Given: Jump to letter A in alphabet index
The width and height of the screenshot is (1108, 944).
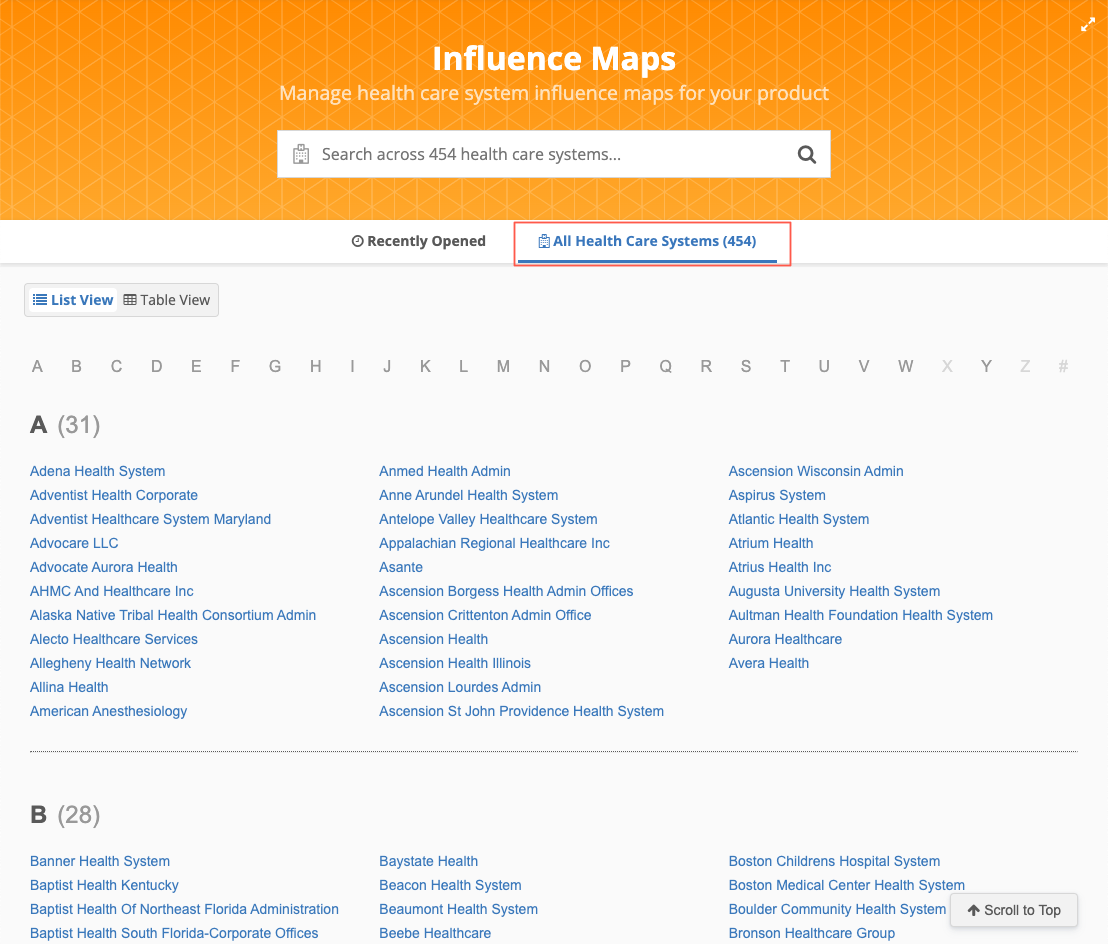Looking at the screenshot, I should point(37,366).
